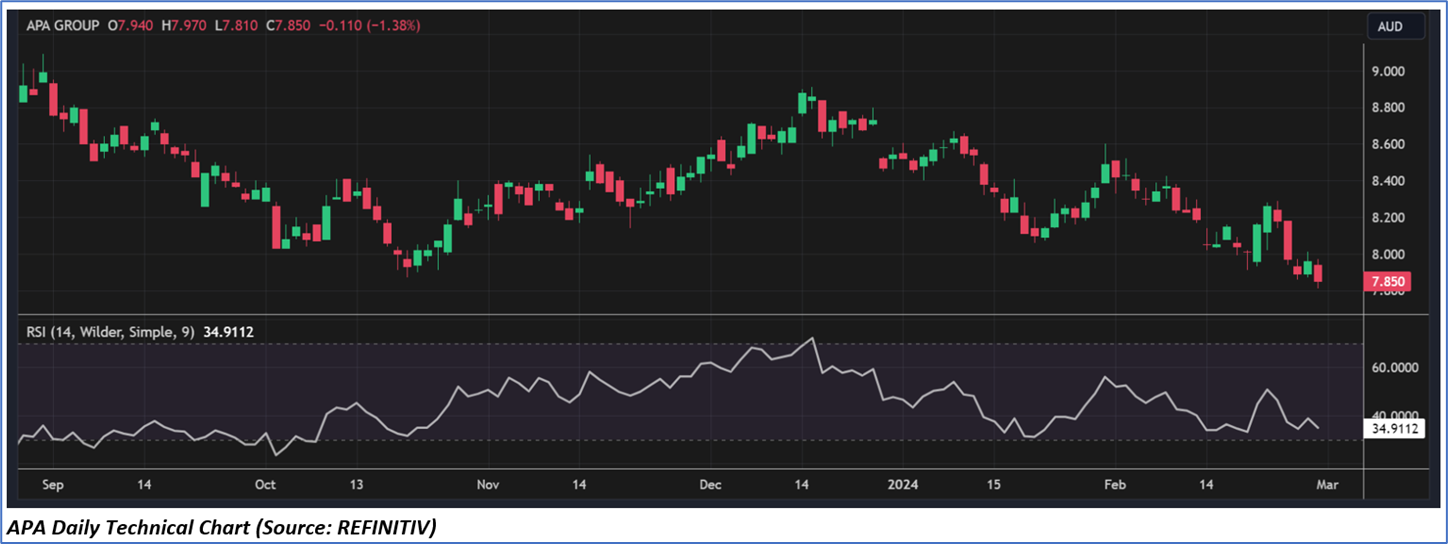Click the change −0.110 (−1.38%) text
This screenshot has height=544, width=1448.
371,26
